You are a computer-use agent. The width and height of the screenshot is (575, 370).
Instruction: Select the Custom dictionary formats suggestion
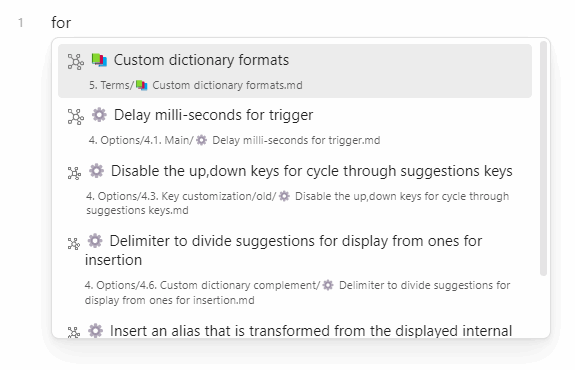295,71
